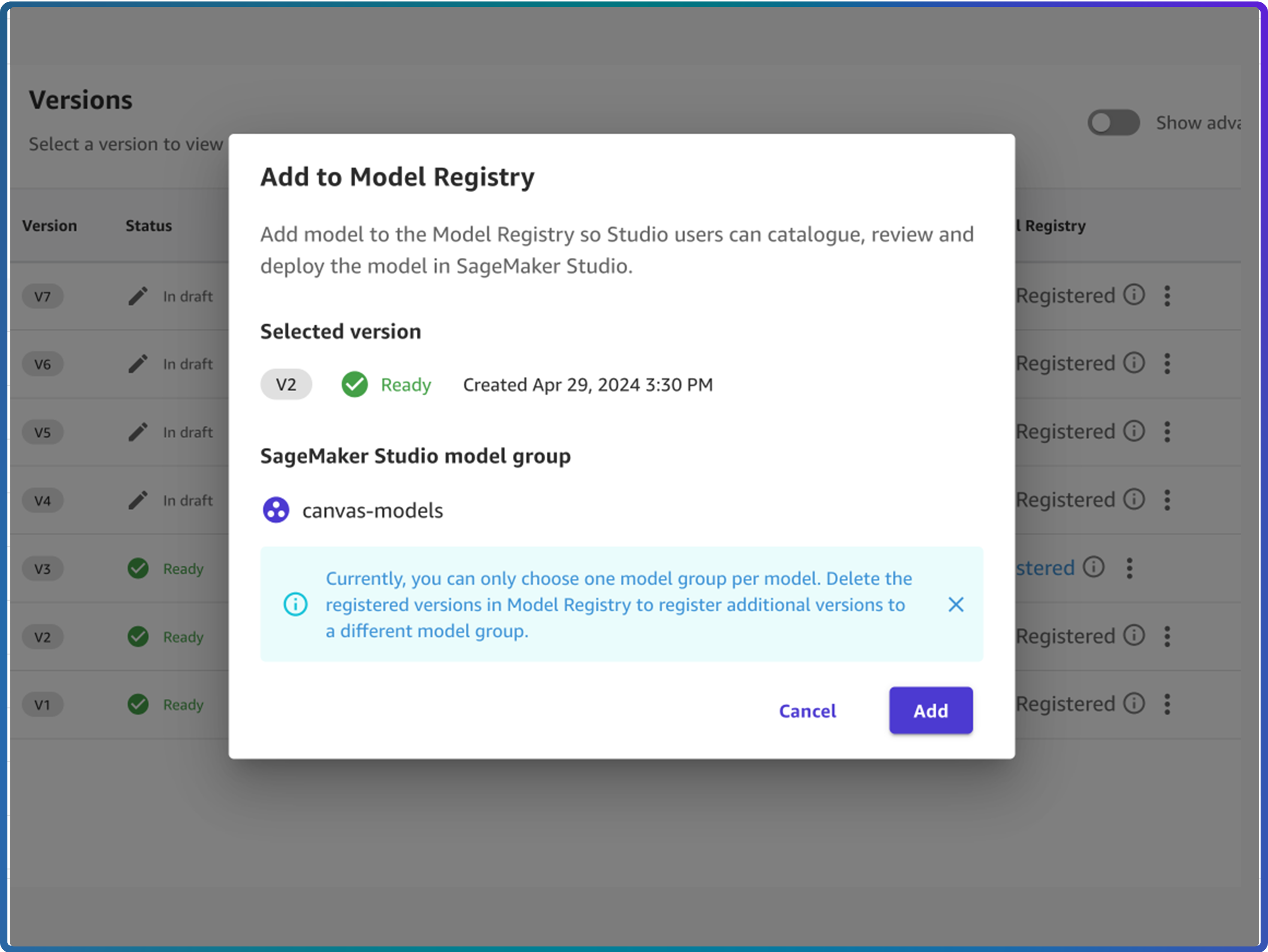Open the V4 row three-dot menu
1268x952 pixels.
pos(1167,500)
